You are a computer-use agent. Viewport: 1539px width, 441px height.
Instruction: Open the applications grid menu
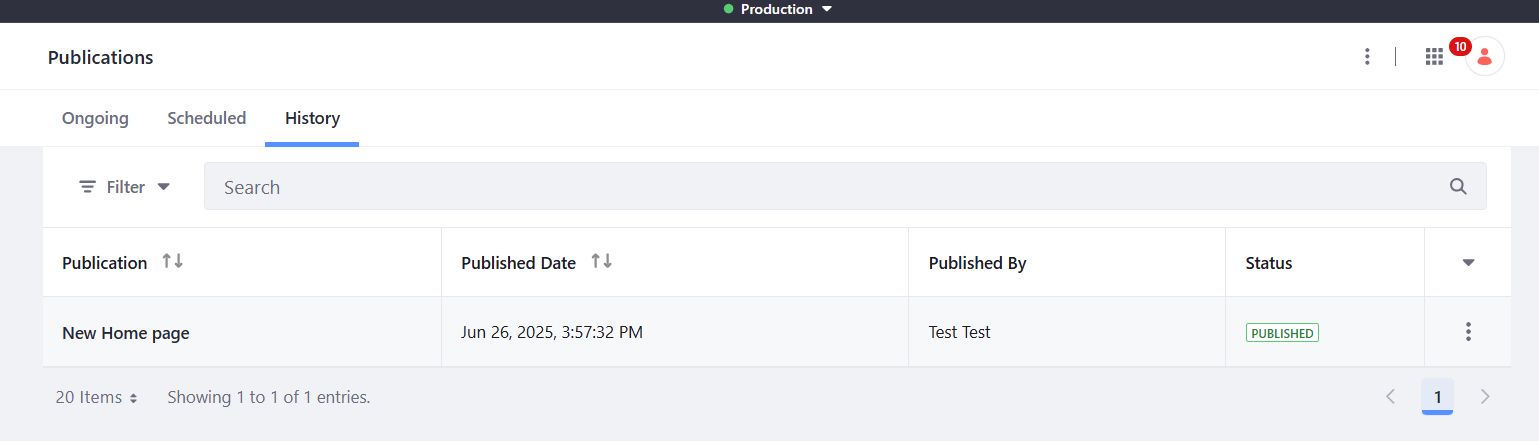(x=1434, y=57)
